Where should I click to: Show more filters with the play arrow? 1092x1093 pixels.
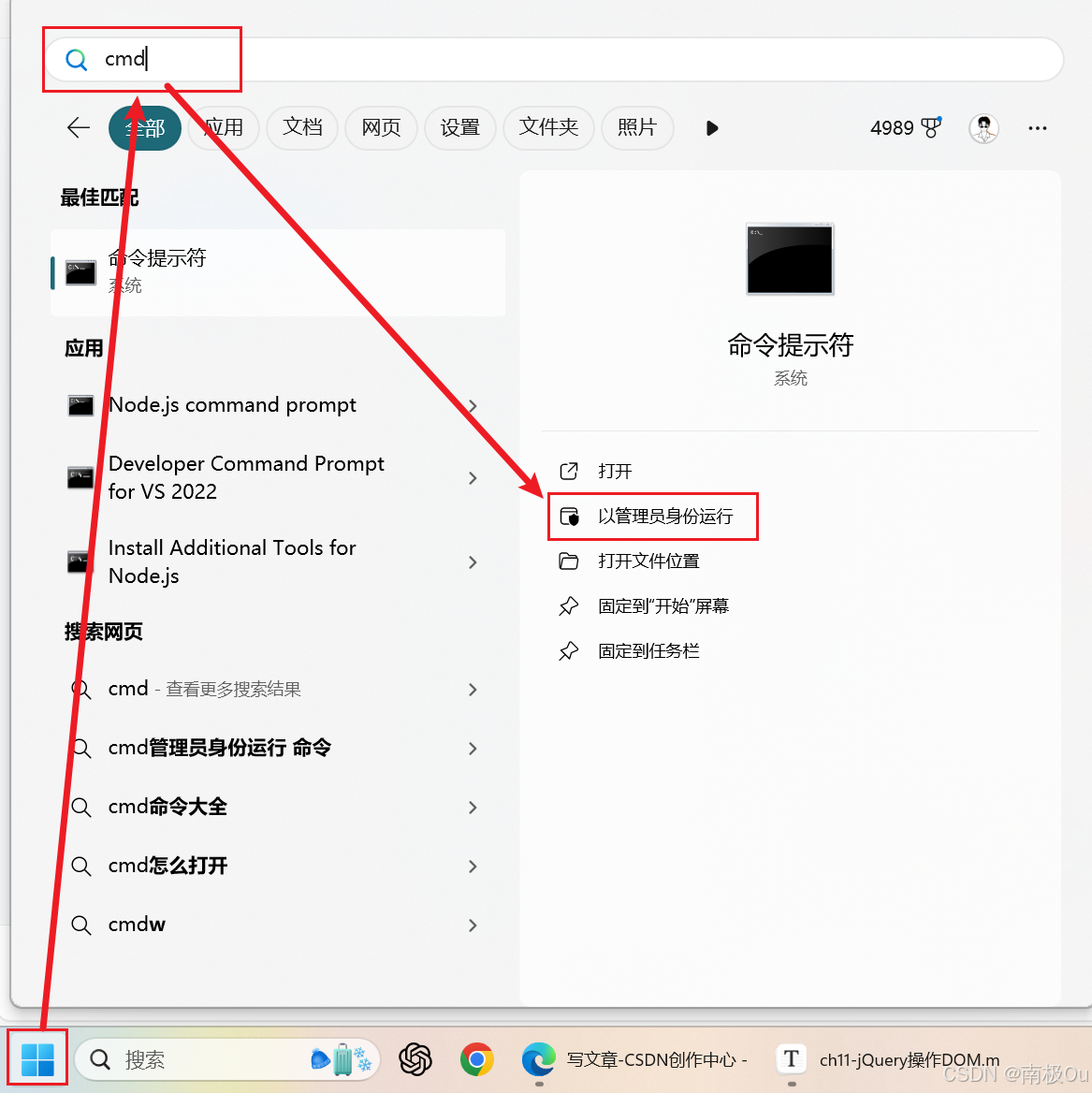(711, 128)
